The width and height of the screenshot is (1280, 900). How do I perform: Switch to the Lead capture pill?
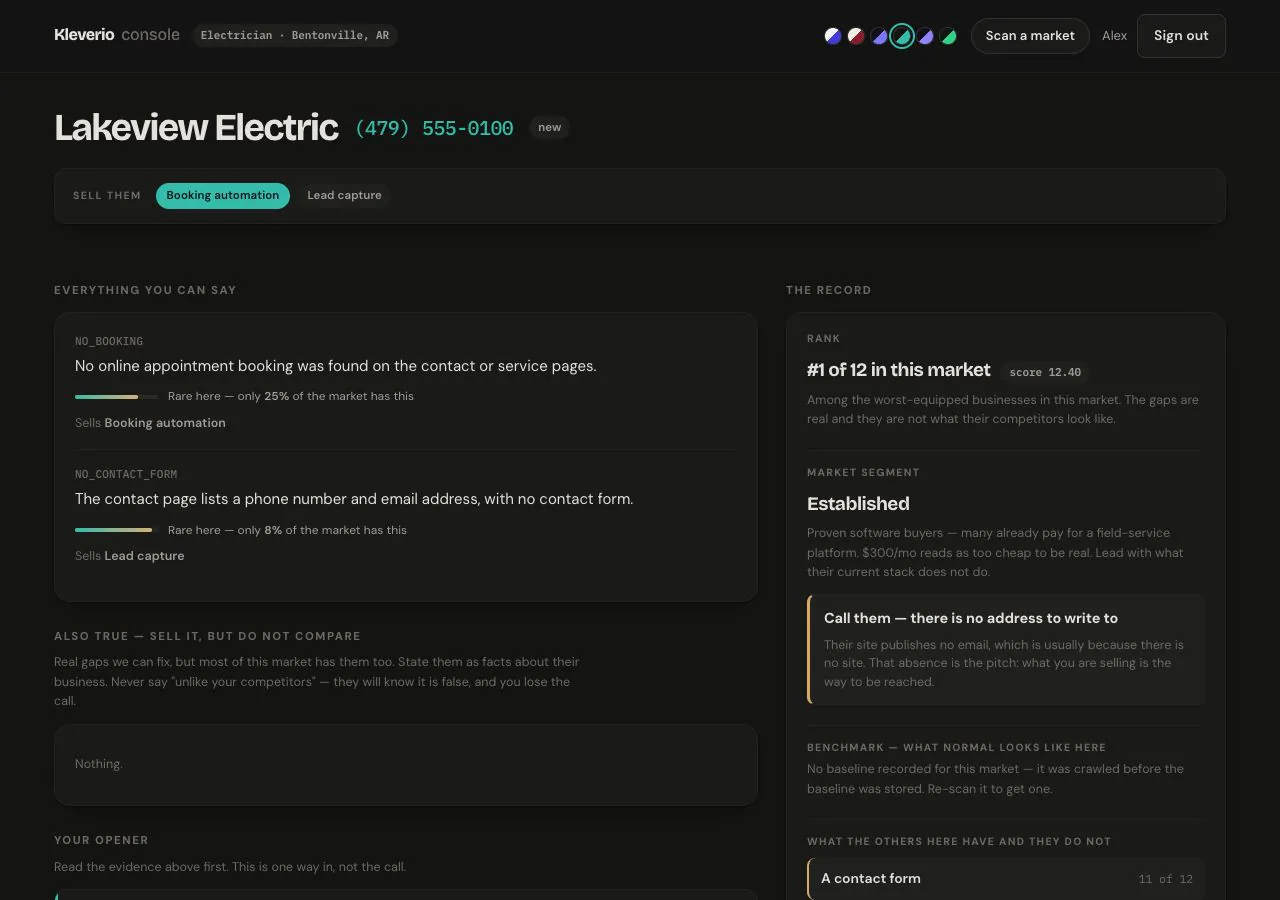pyautogui.click(x=344, y=195)
